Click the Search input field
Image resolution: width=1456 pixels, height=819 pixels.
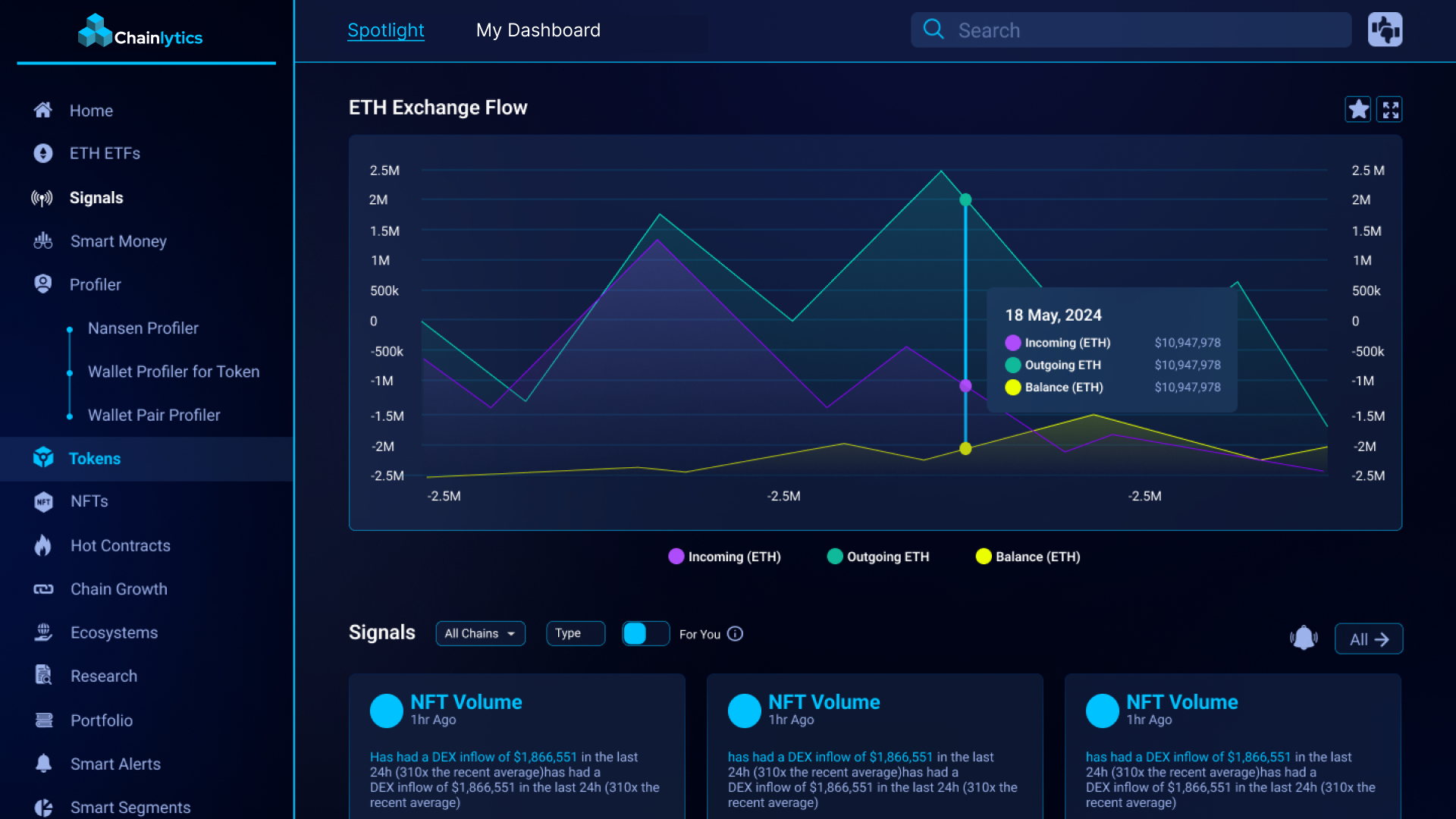1137,30
